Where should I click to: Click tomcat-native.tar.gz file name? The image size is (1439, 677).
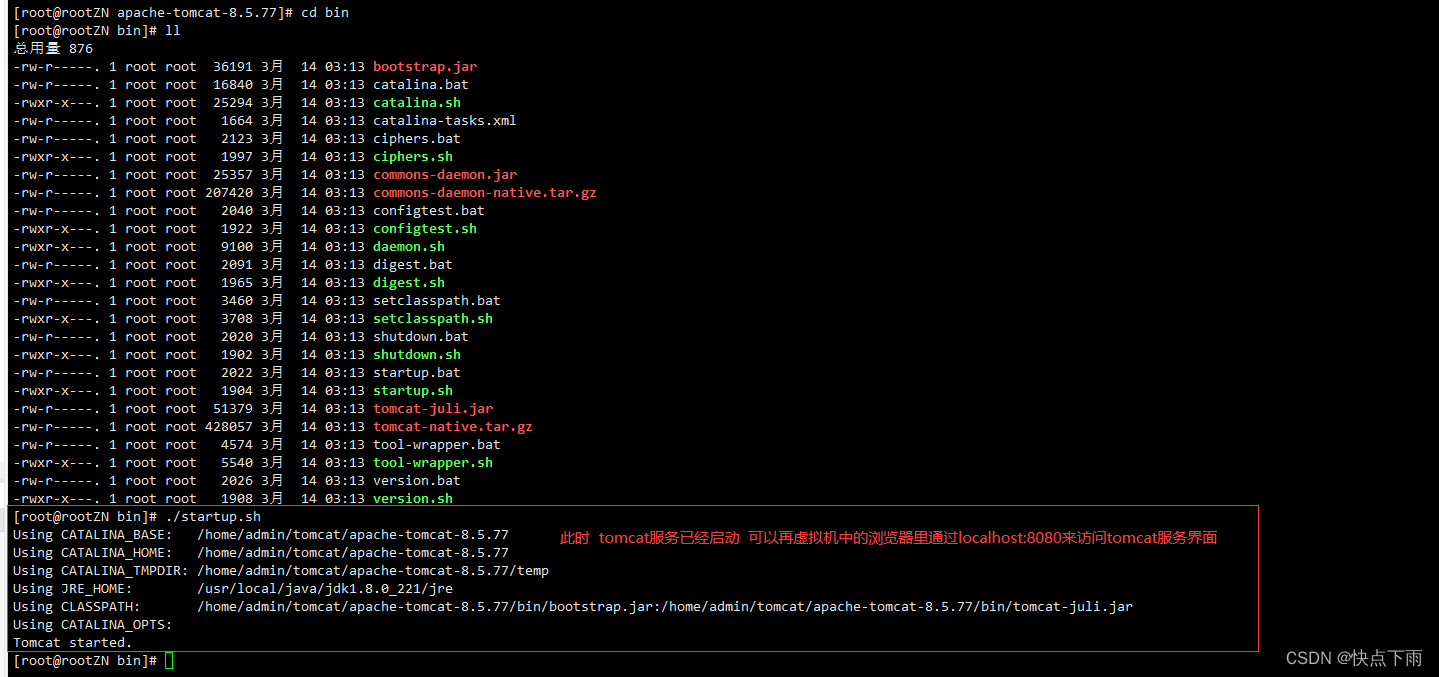453,426
